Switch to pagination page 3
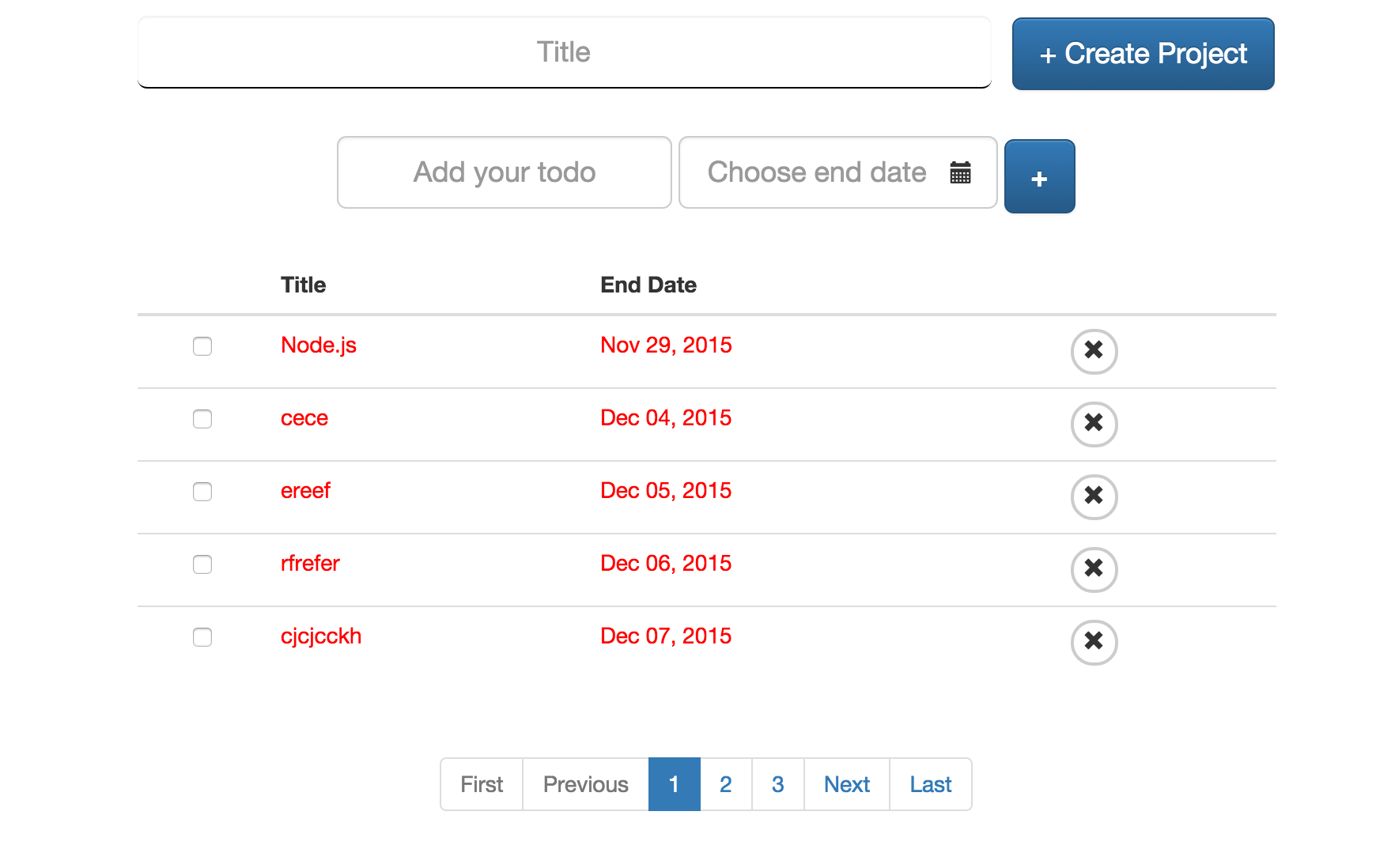1376x868 pixels. coord(777,784)
